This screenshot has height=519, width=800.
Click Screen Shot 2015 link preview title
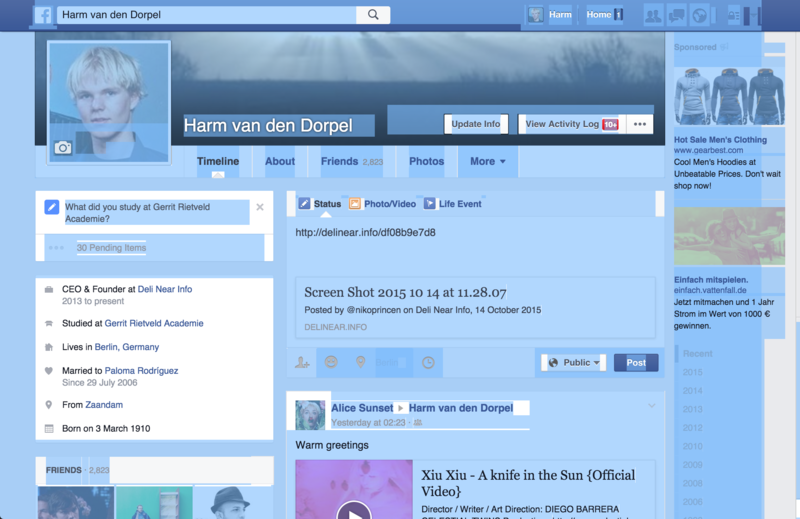[x=405, y=292]
